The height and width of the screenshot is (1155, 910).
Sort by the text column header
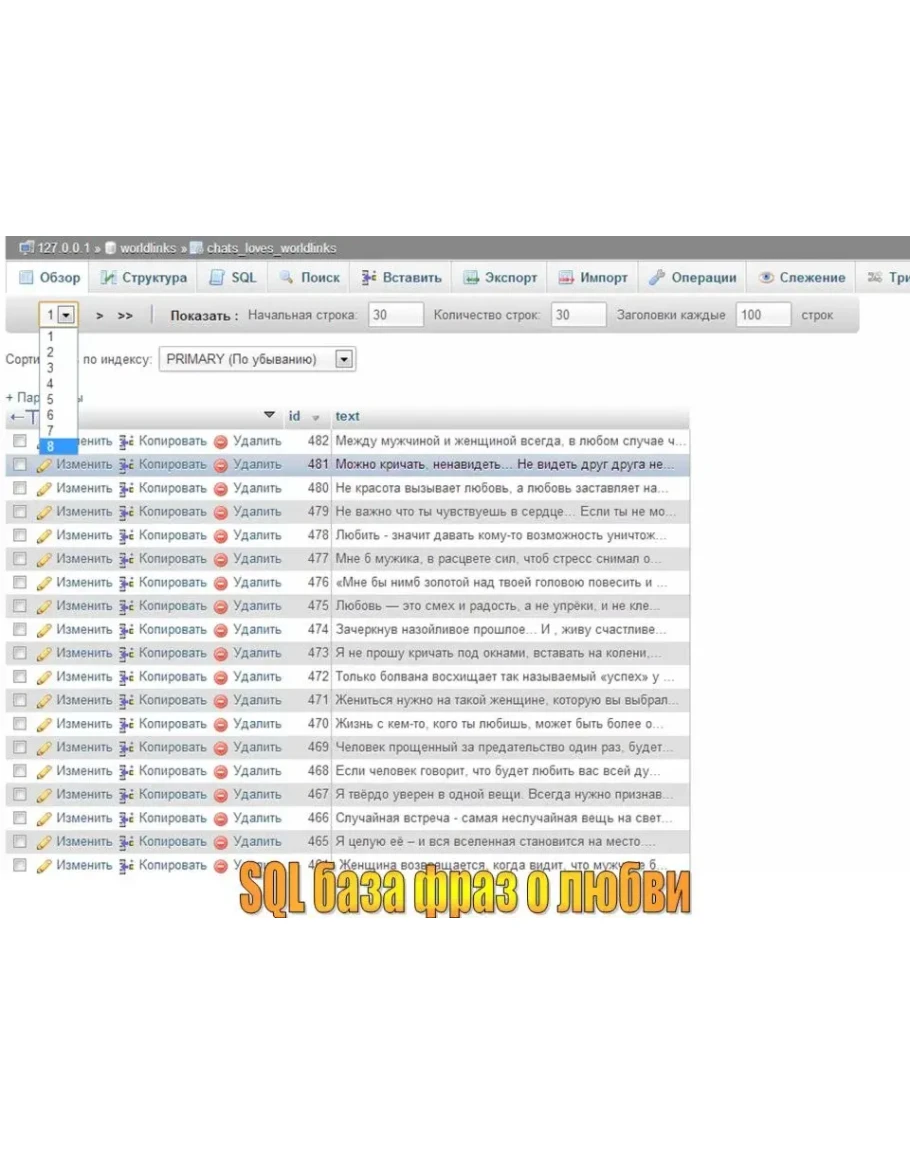[x=348, y=416]
